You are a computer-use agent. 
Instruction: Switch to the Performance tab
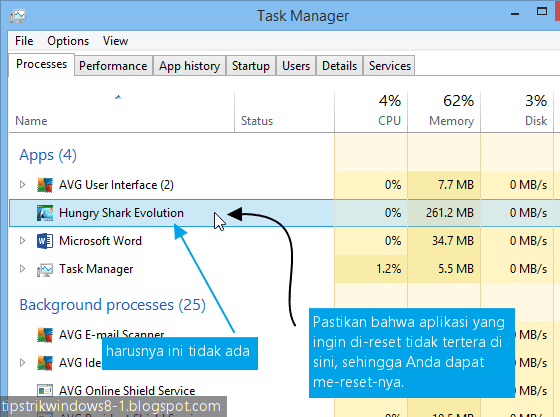pos(113,66)
